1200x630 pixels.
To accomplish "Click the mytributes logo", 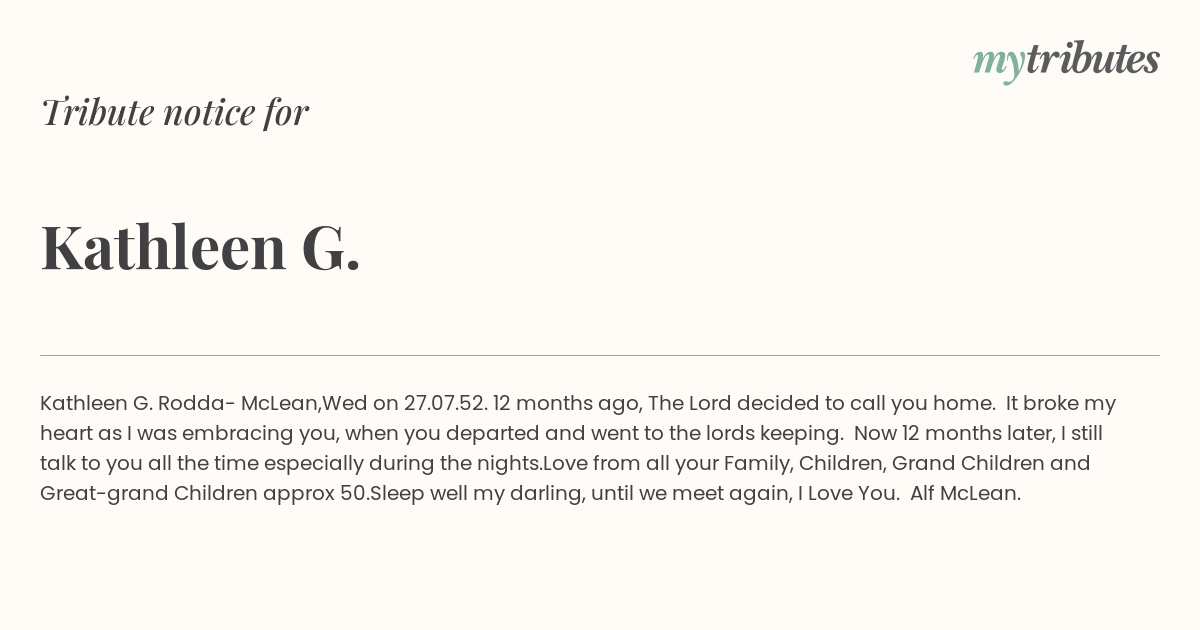I will (1066, 61).
